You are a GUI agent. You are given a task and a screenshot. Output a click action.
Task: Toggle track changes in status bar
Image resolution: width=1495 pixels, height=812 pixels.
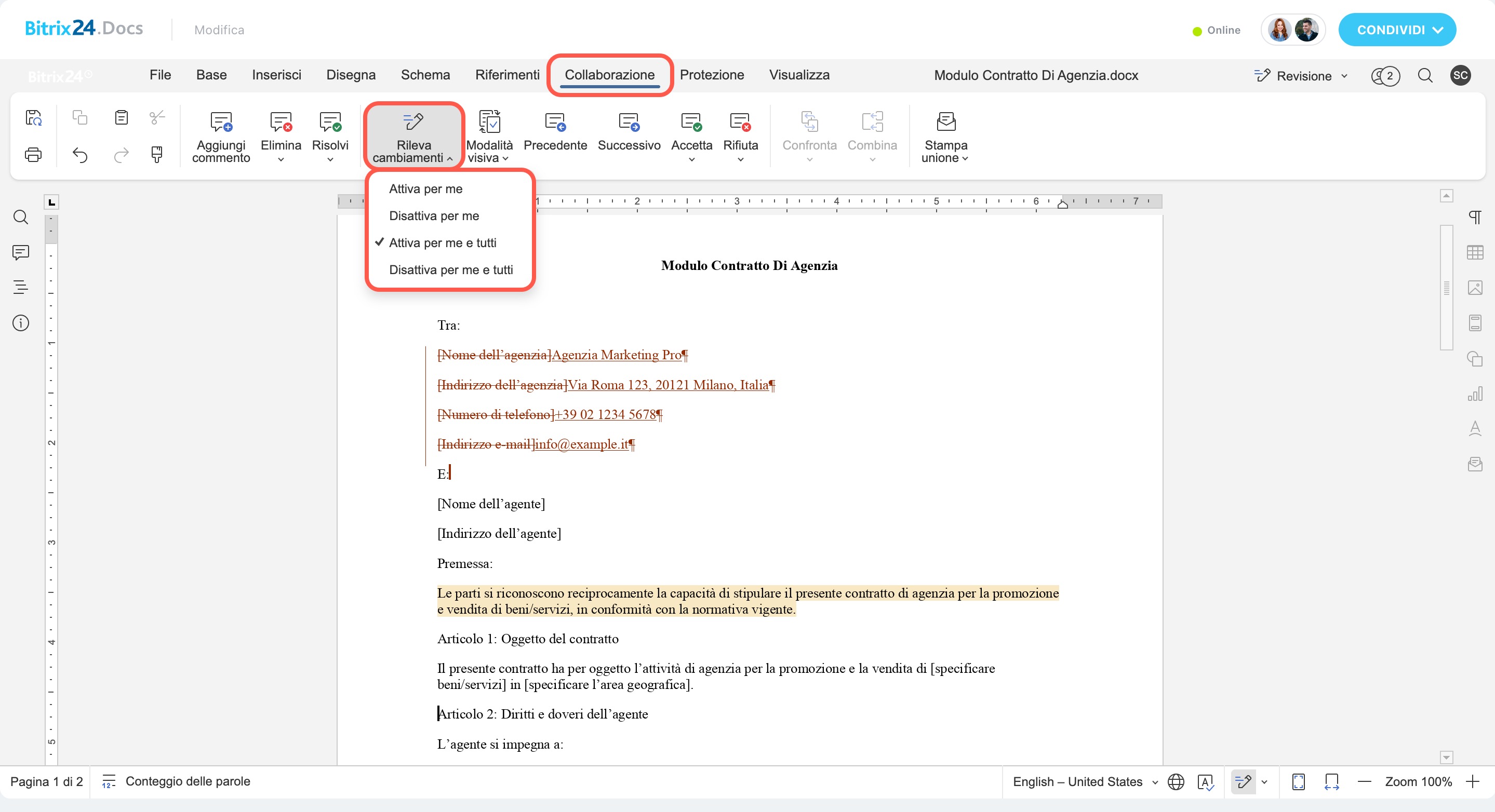(x=1243, y=782)
